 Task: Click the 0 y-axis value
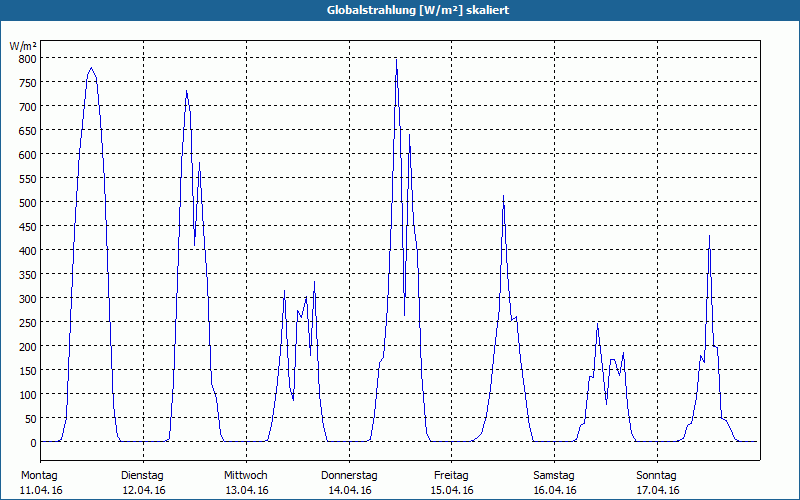tap(33, 443)
